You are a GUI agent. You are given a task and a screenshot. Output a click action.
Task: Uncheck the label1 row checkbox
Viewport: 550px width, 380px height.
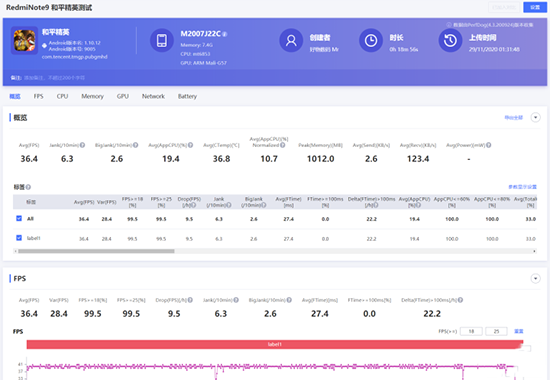(x=19, y=238)
